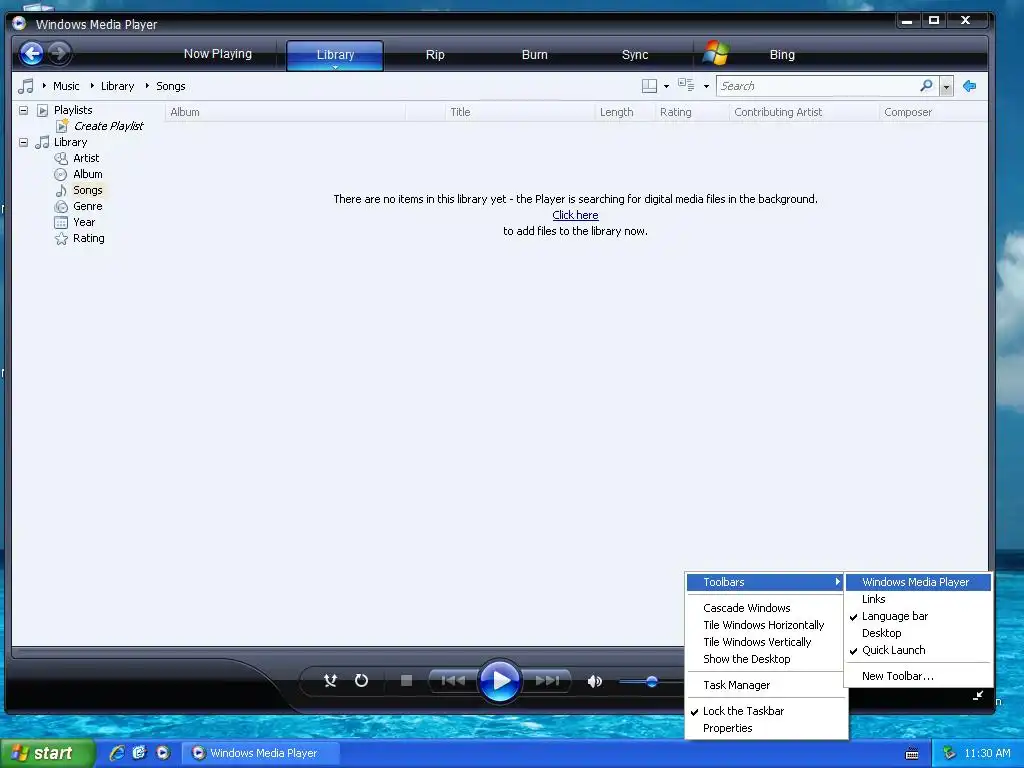This screenshot has width=1024, height=768.
Task: Follow the Click here link
Action: click(575, 215)
